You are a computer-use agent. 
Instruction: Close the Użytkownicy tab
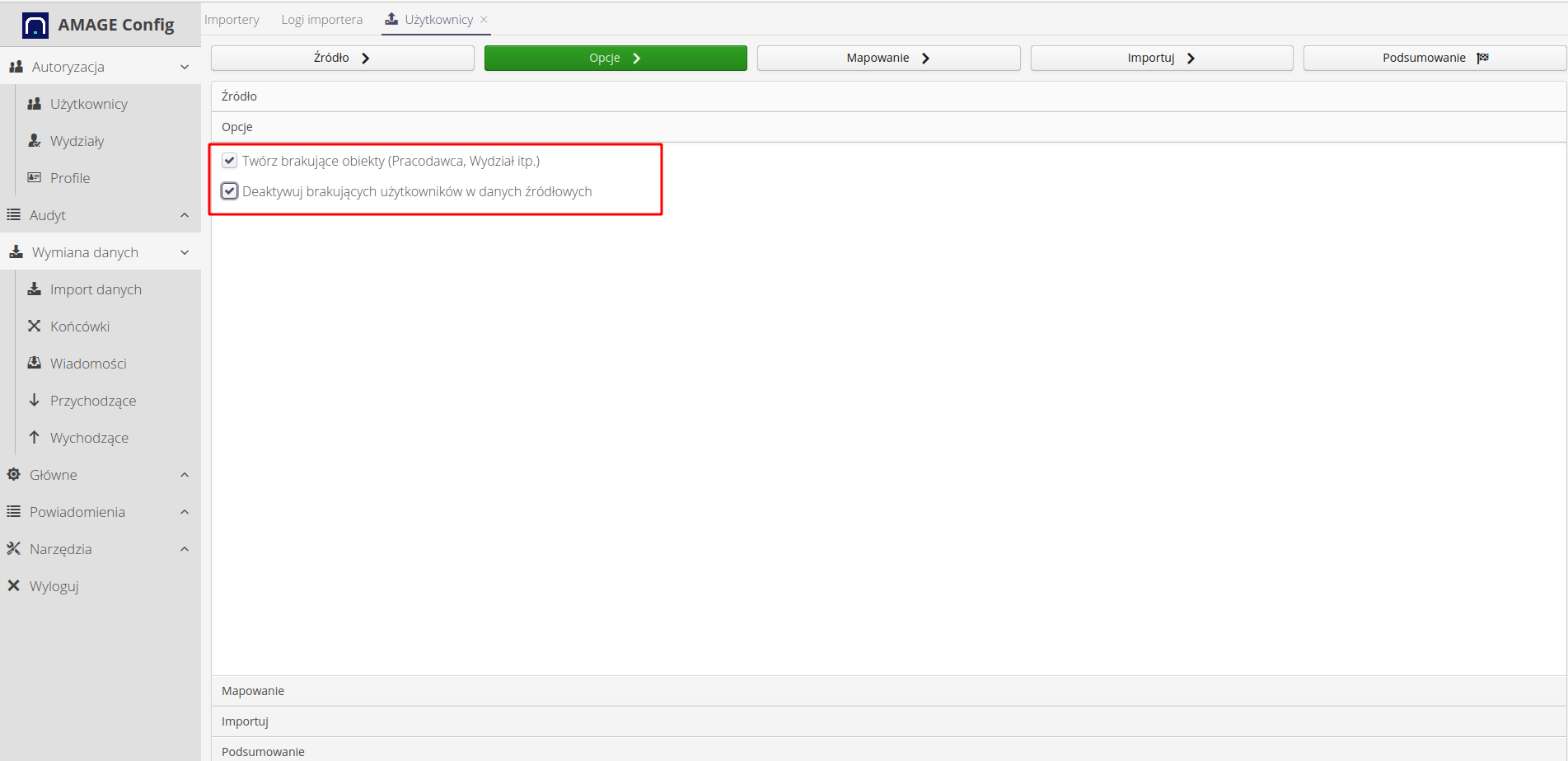point(484,20)
